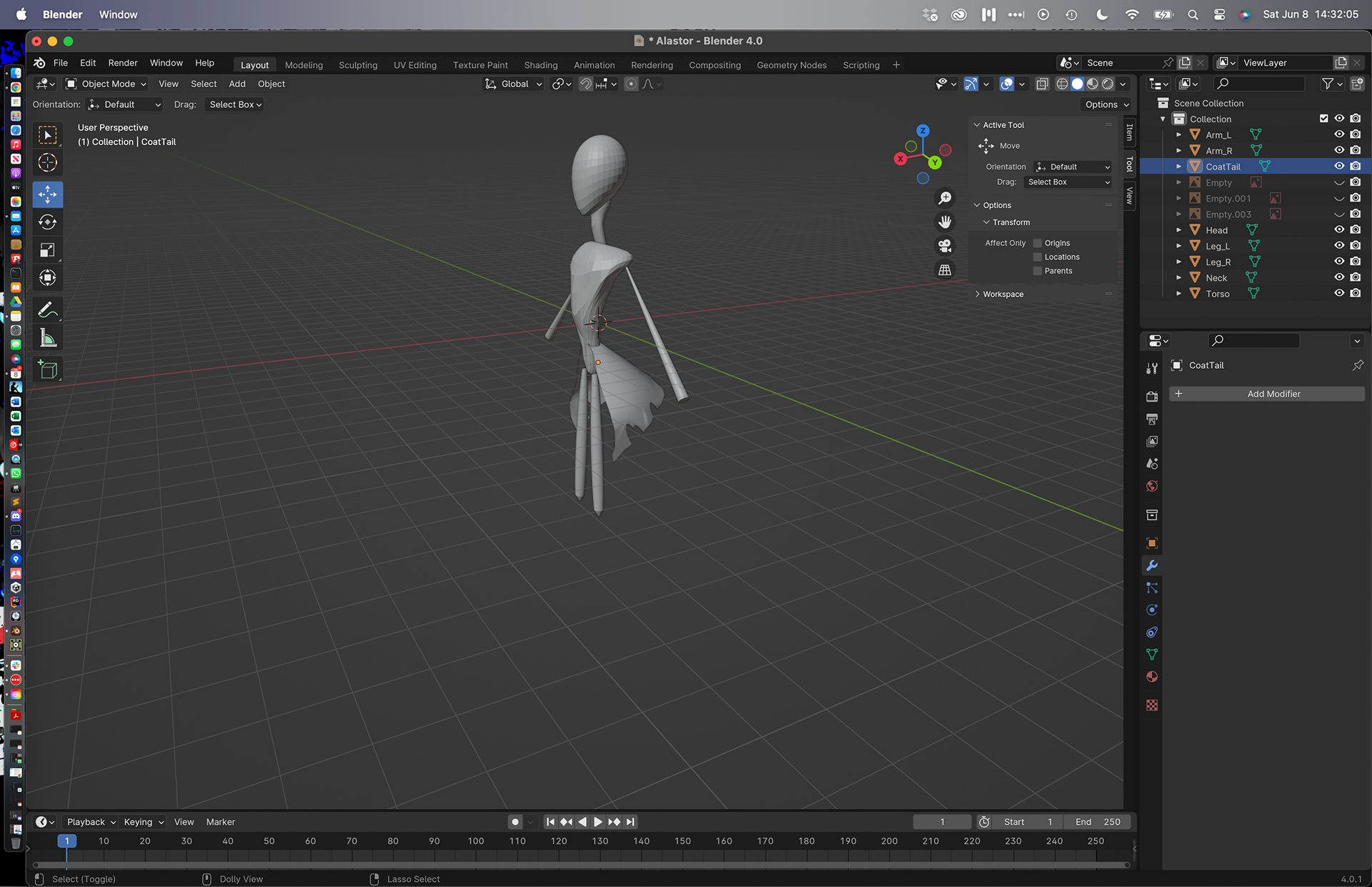
Task: Select the Scale tool
Action: [x=48, y=250]
